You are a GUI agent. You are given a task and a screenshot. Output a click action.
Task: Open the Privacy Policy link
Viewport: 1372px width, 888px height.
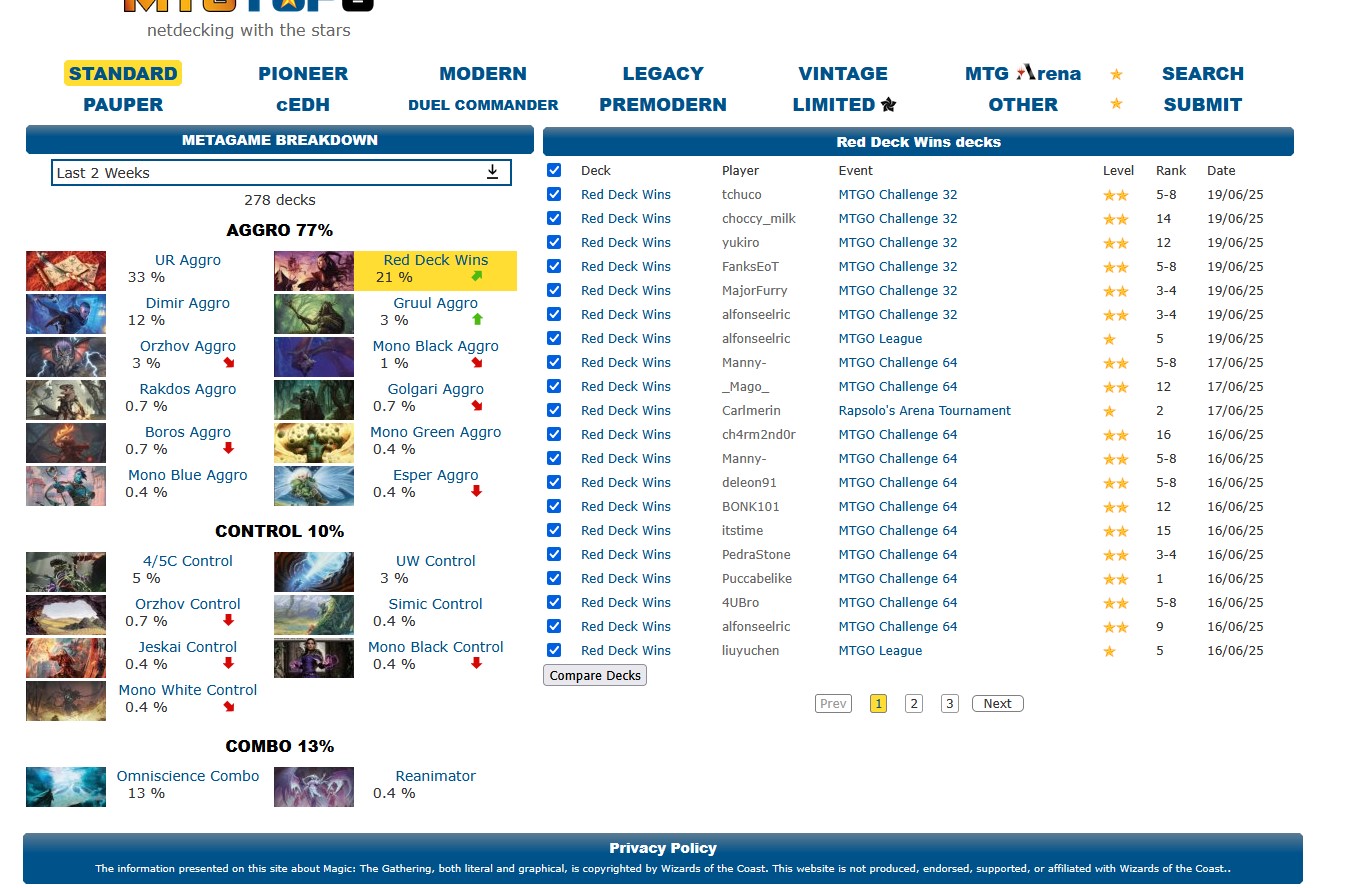point(663,848)
